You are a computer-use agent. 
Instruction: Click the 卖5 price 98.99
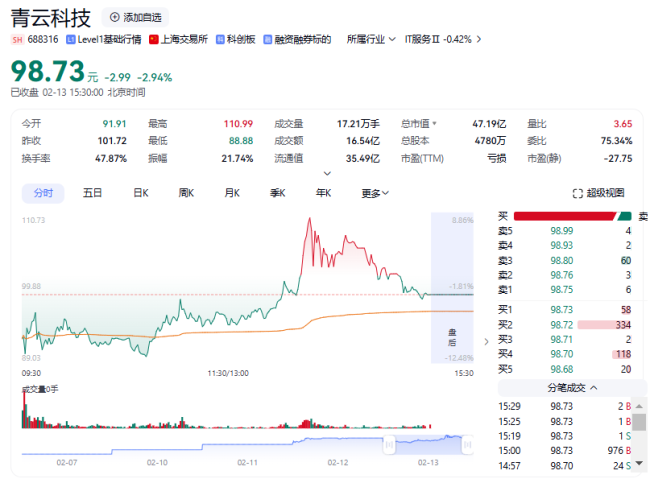[562, 231]
